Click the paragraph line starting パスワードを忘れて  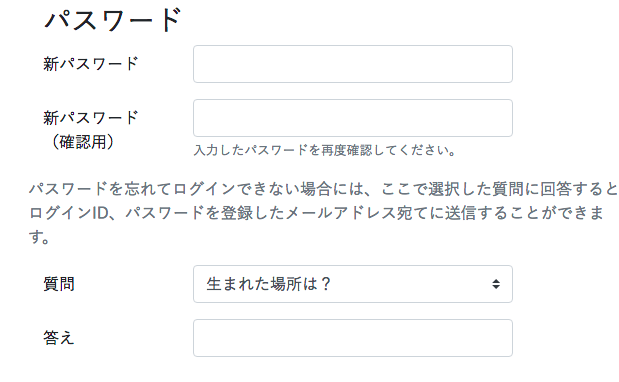(323, 189)
